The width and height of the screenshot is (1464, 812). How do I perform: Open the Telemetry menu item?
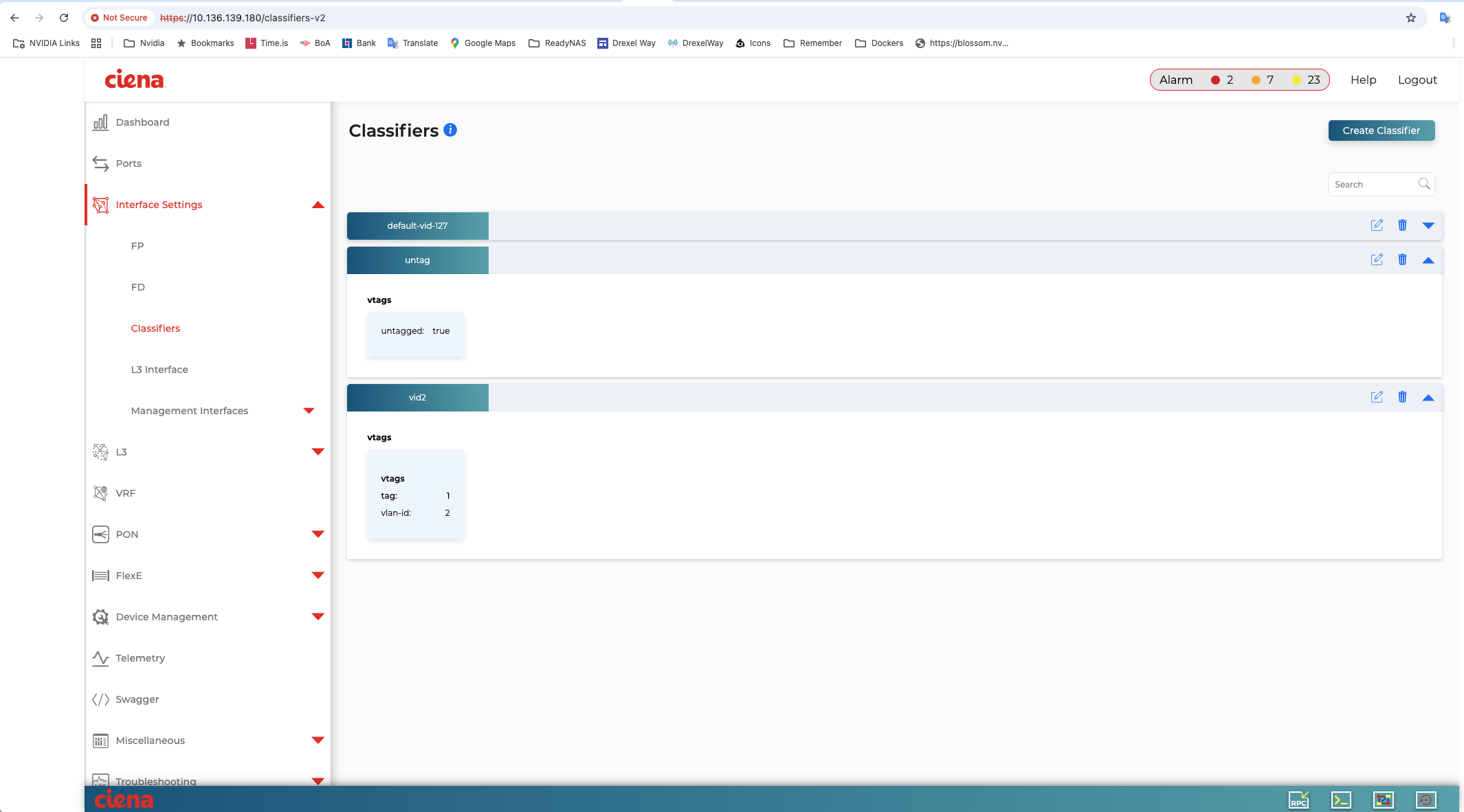click(140, 658)
